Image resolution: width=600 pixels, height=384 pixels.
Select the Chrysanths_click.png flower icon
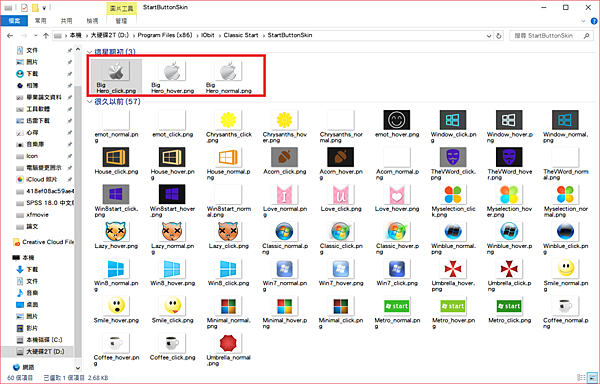(228, 120)
